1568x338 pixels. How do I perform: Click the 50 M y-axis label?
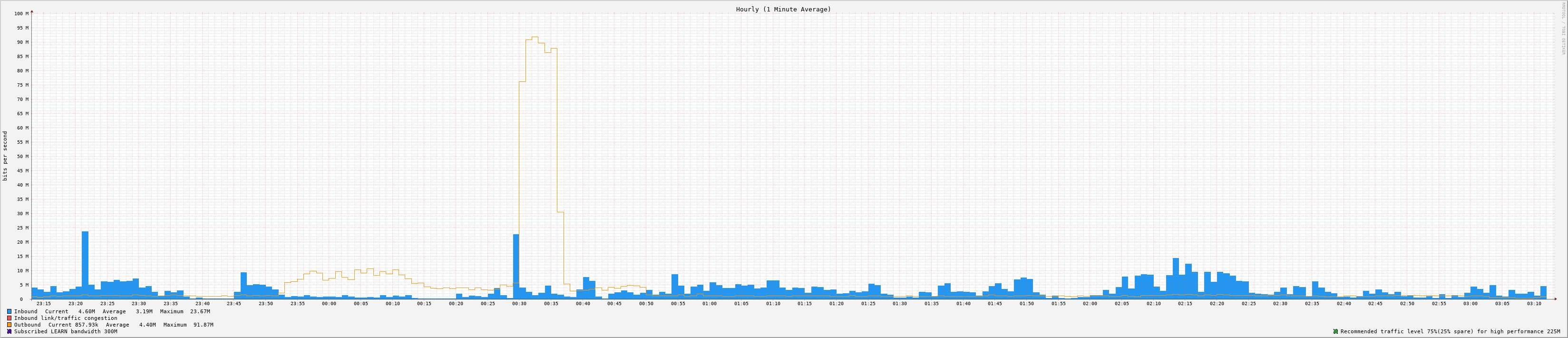click(22, 157)
